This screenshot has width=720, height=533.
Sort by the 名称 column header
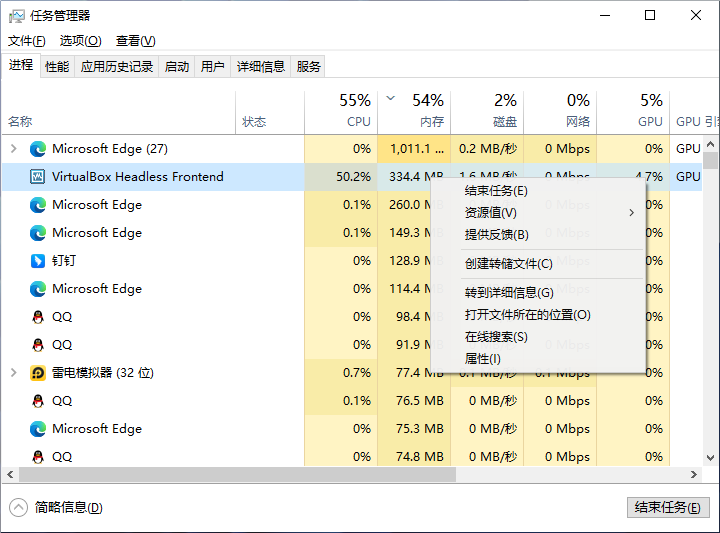tap(118, 113)
